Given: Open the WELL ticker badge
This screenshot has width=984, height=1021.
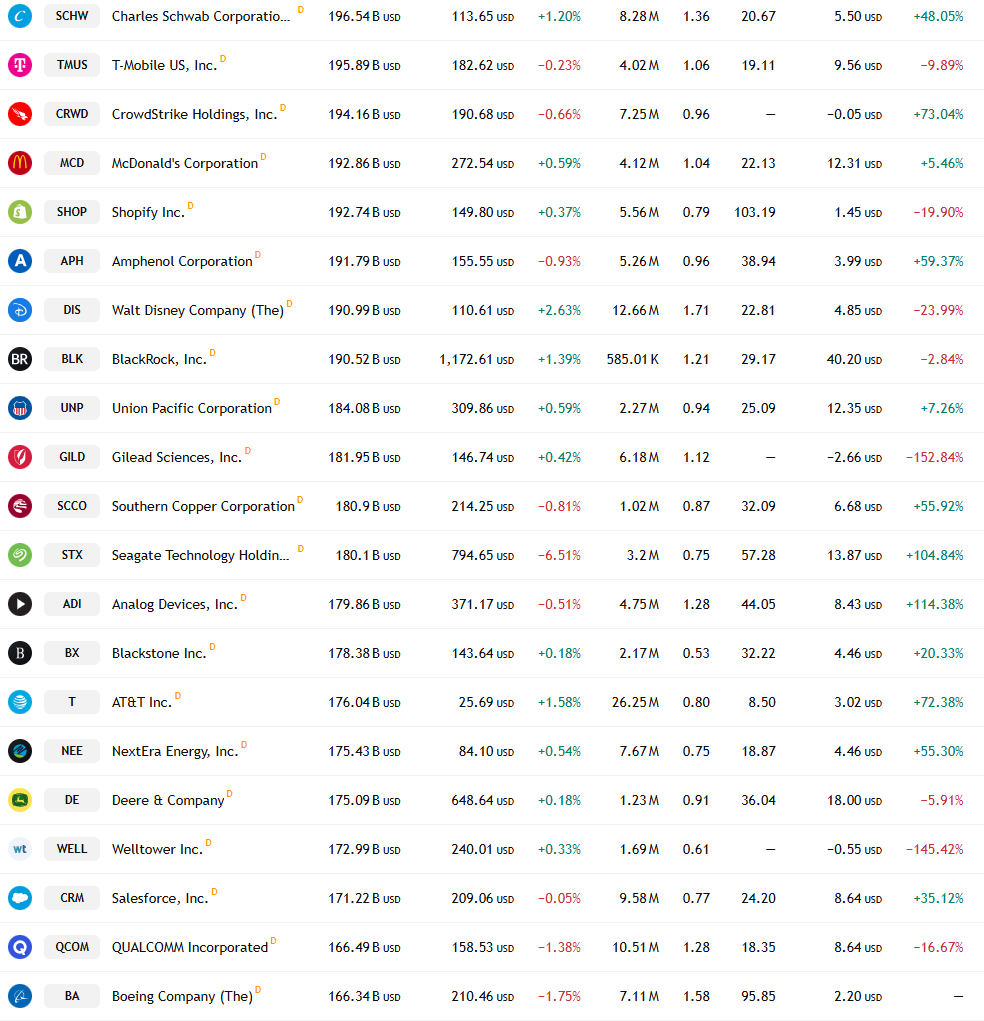Looking at the screenshot, I should pyautogui.click(x=72, y=849).
